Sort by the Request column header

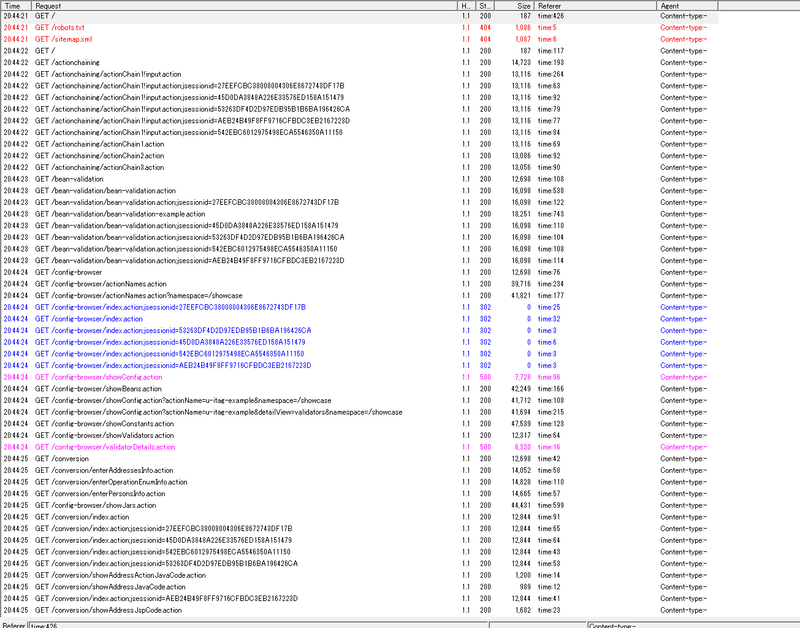[244, 6]
